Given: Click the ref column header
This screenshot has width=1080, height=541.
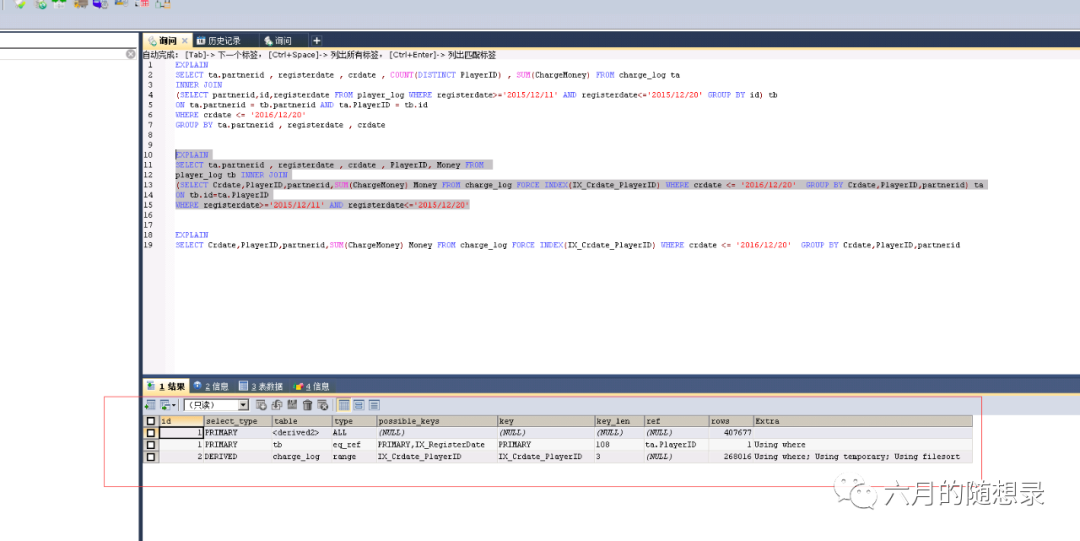Looking at the screenshot, I should pos(676,421).
